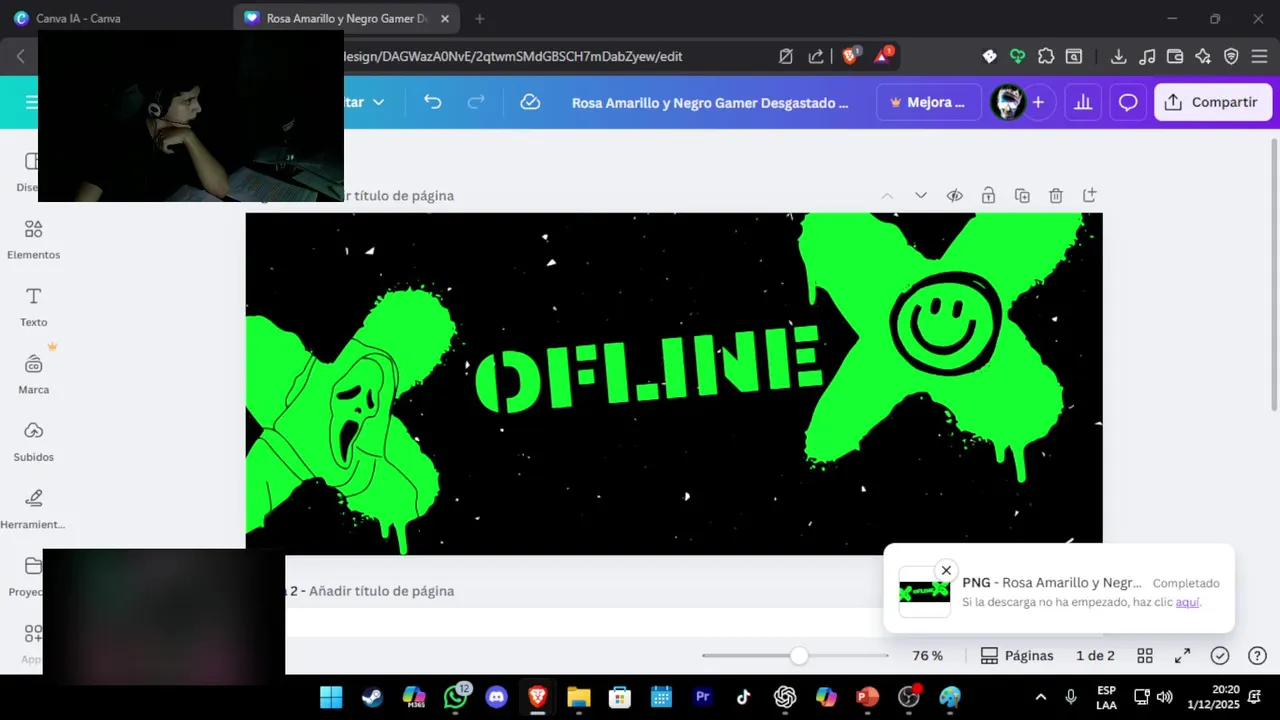Expand the editing mode dropdown chevron

pyautogui.click(x=378, y=102)
